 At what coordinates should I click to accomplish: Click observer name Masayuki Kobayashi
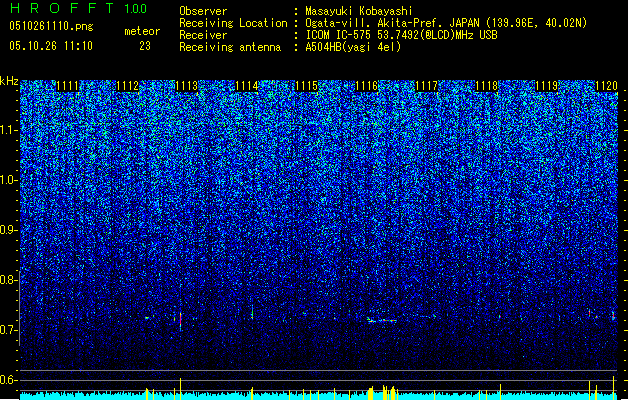pos(358,11)
